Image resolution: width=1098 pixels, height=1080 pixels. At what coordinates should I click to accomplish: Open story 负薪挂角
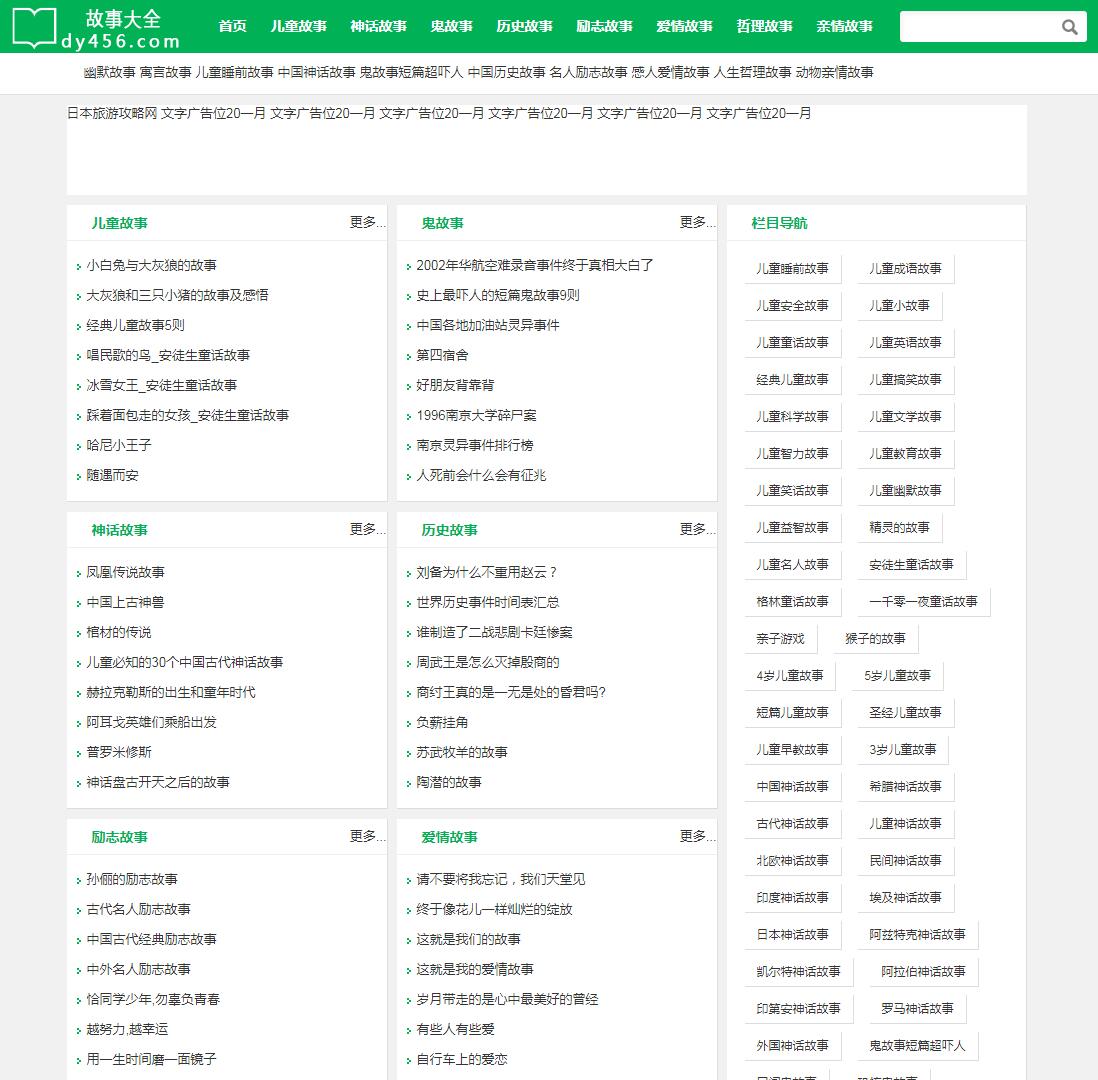click(x=443, y=722)
